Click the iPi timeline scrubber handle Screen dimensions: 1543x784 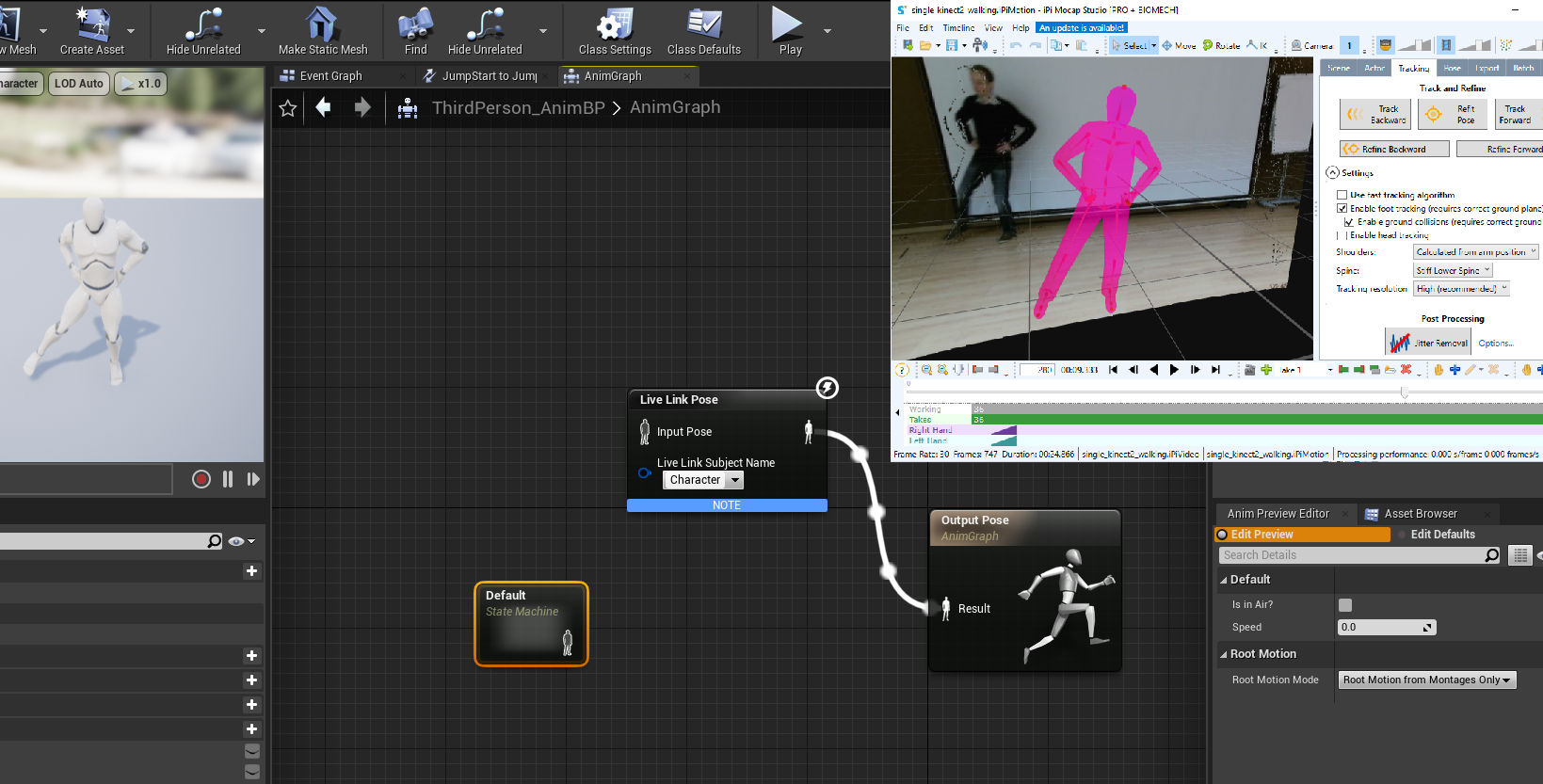click(1404, 392)
